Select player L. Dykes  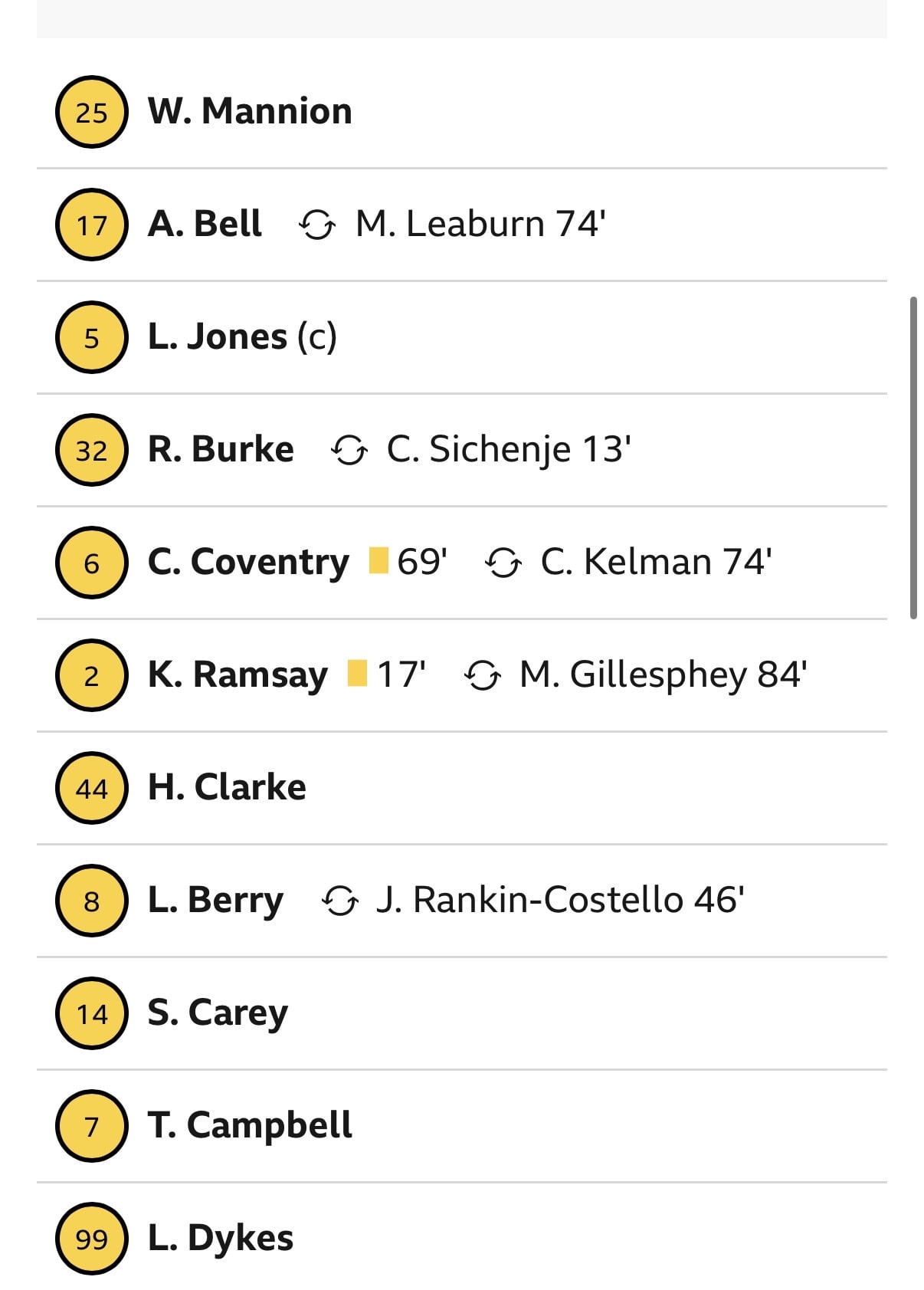click(x=221, y=1239)
